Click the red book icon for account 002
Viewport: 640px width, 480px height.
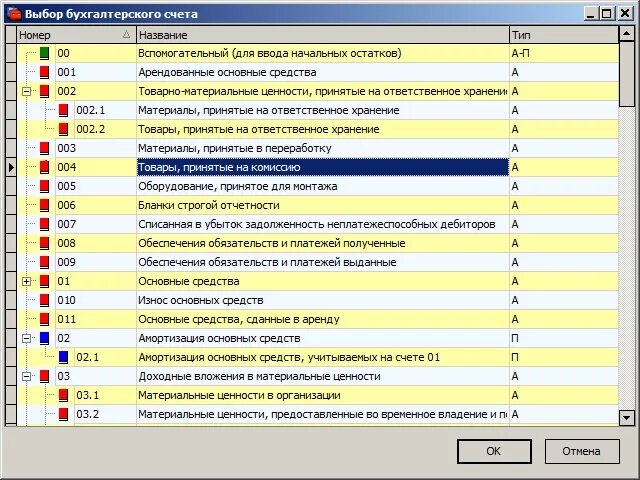coord(44,91)
